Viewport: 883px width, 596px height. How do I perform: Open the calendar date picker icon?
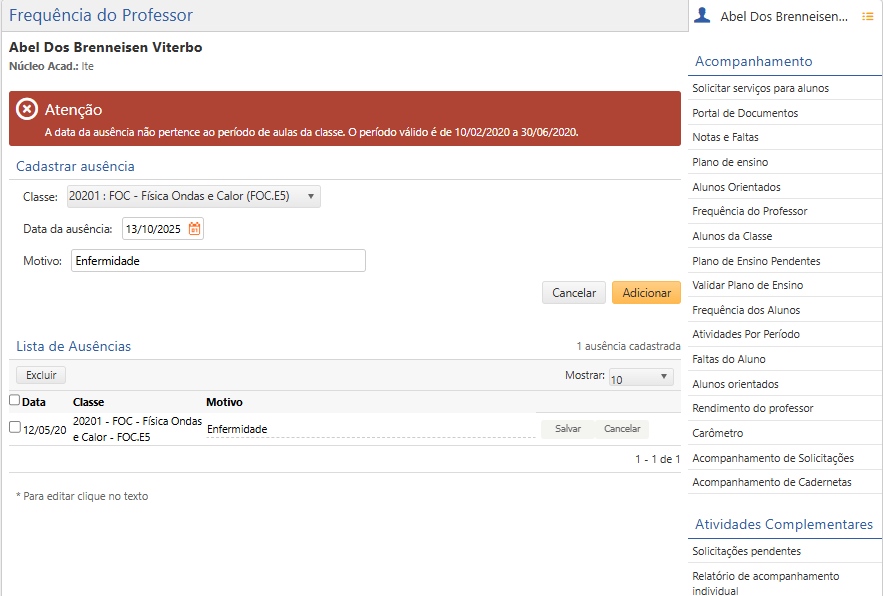tap(194, 229)
